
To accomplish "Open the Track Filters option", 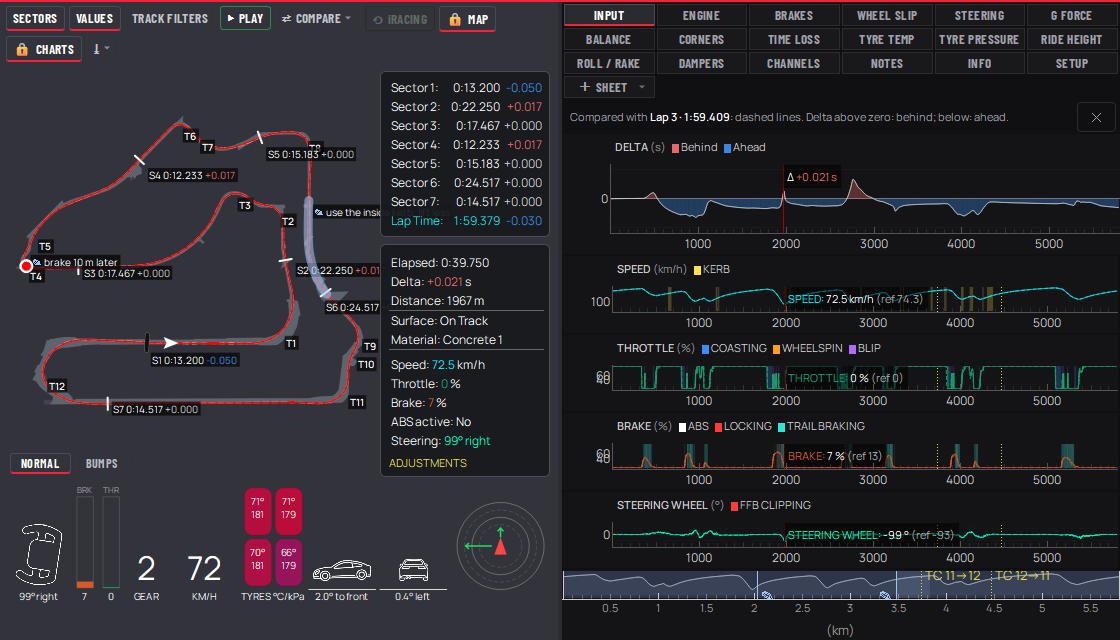I will [170, 19].
